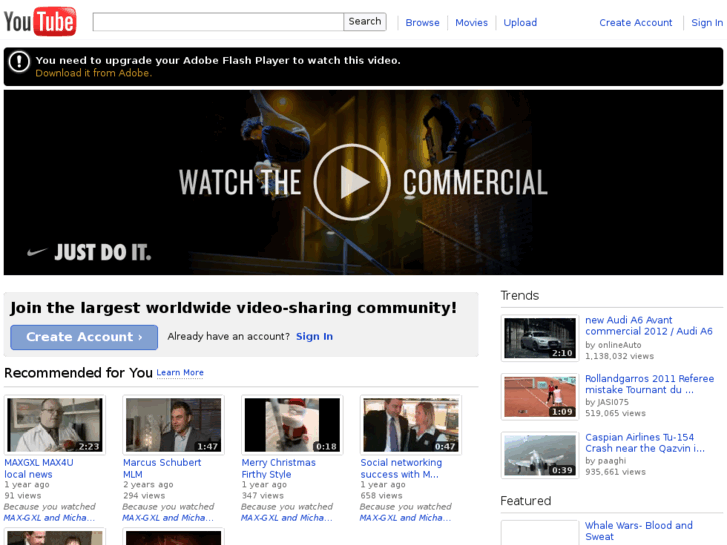
Task: Click the '519,065 views' text
Action: [x=615, y=413]
